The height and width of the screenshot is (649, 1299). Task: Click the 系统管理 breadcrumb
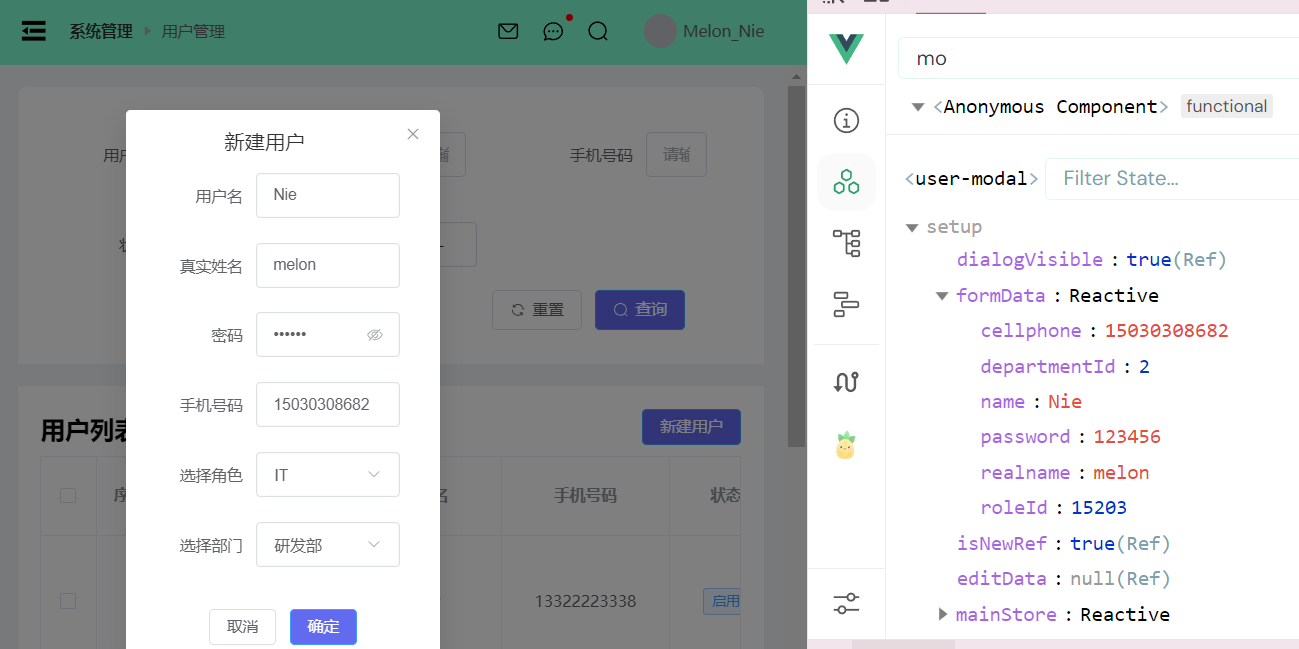(101, 31)
